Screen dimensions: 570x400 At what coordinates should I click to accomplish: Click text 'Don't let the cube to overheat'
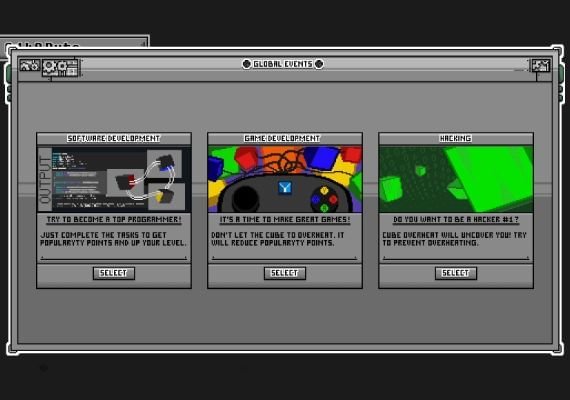[x=272, y=235]
